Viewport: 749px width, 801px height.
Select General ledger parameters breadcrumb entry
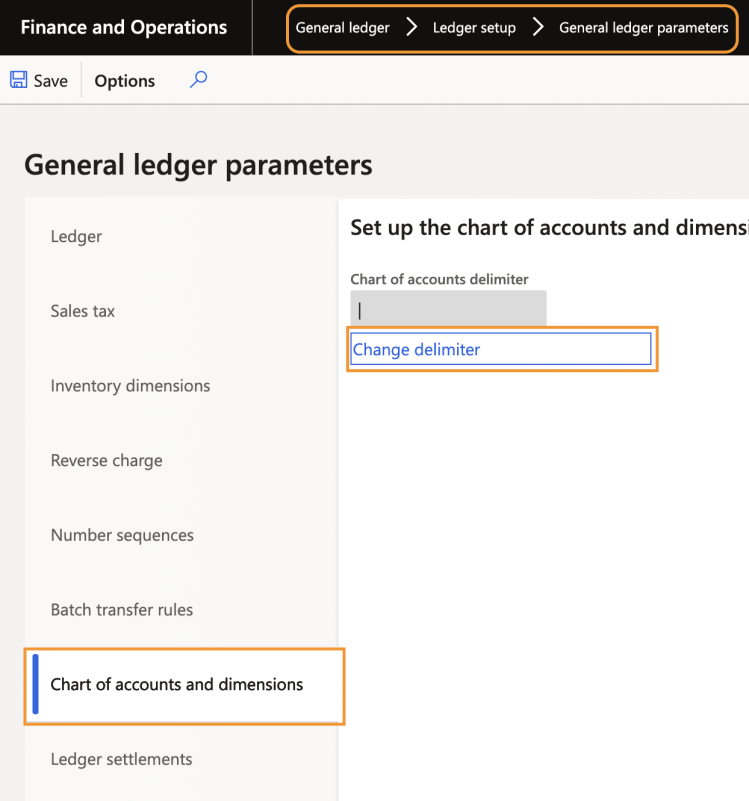click(x=643, y=28)
